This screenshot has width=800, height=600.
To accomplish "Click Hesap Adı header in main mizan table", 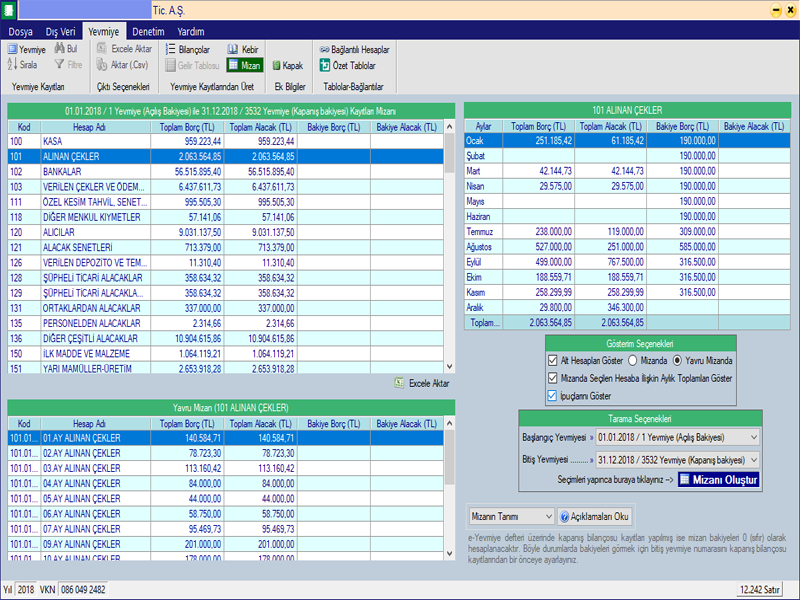I will (95, 127).
